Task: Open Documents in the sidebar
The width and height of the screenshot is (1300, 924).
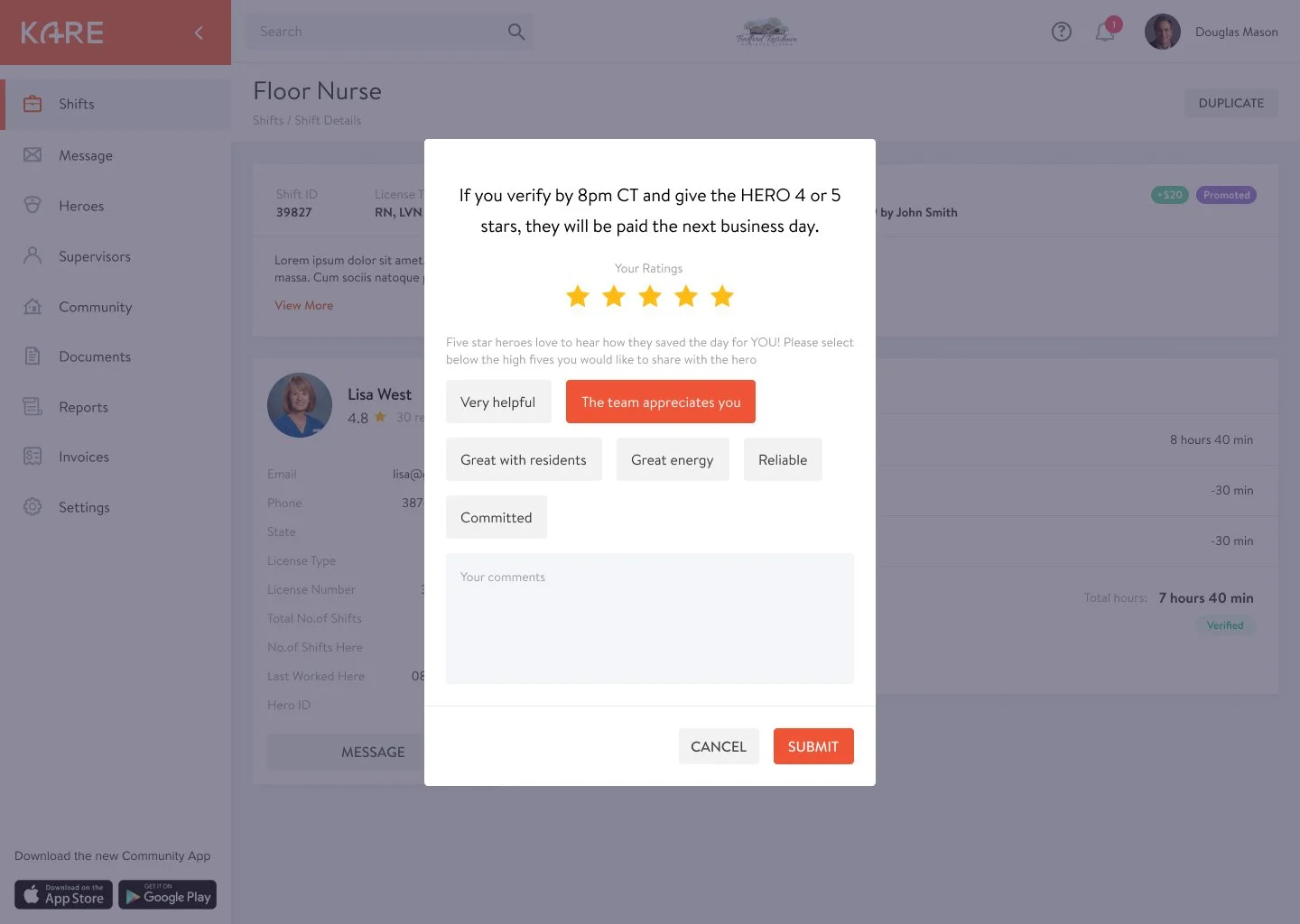Action: tap(116, 356)
